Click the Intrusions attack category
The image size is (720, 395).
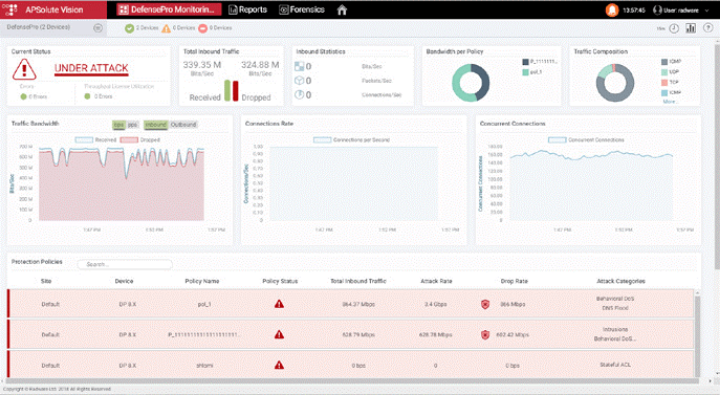click(x=615, y=329)
